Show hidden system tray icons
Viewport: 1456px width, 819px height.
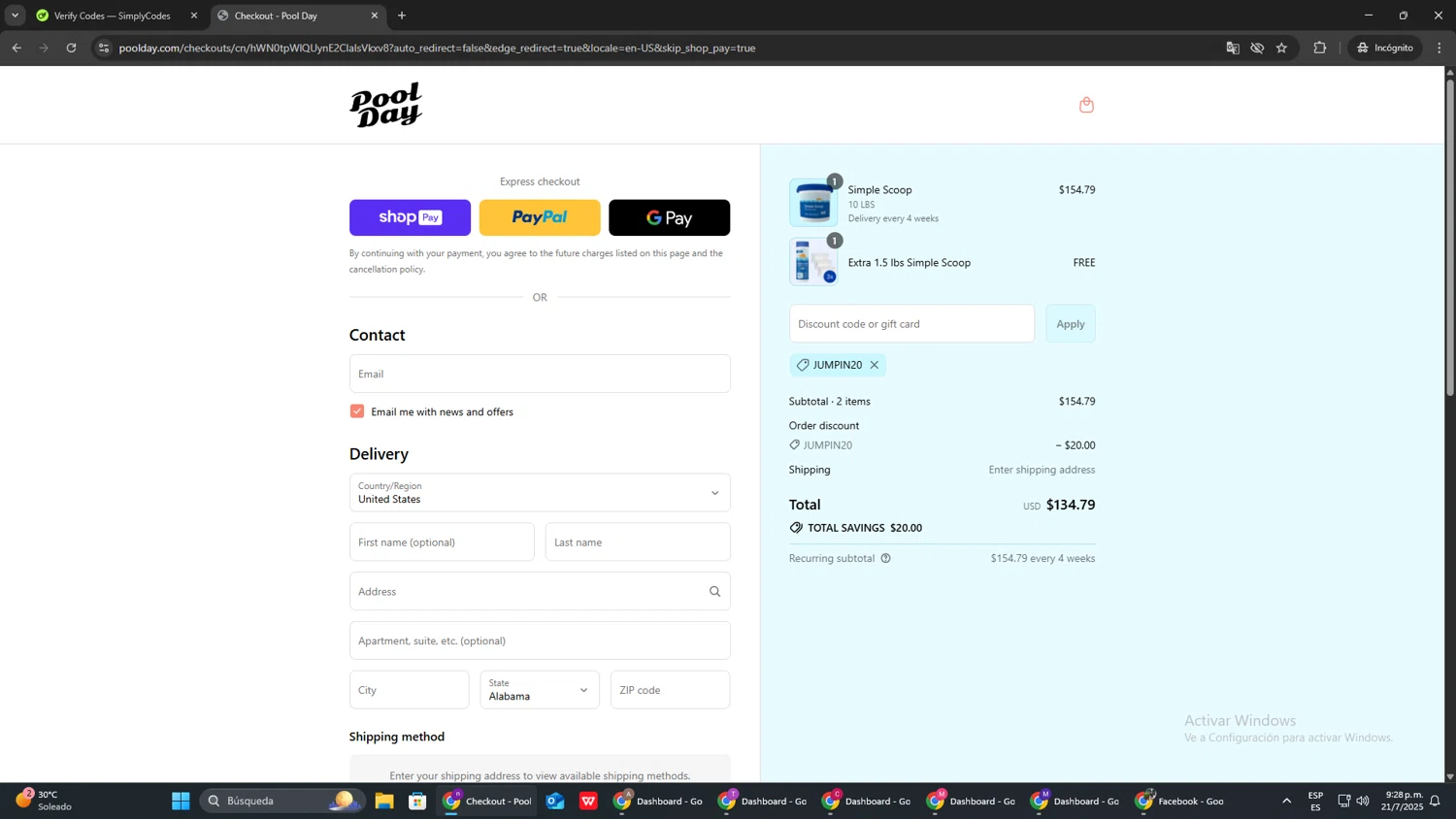tap(1287, 801)
